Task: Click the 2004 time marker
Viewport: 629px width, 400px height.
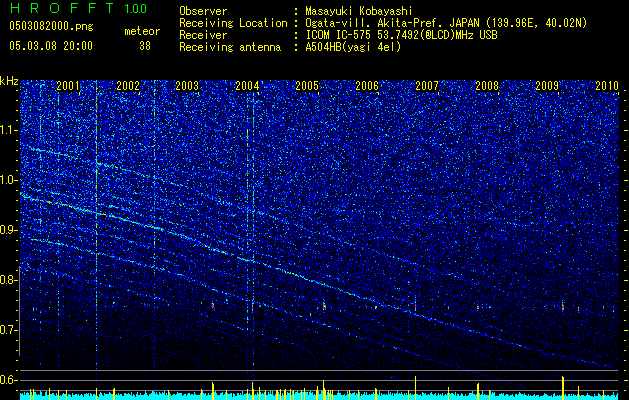Action: tap(248, 85)
